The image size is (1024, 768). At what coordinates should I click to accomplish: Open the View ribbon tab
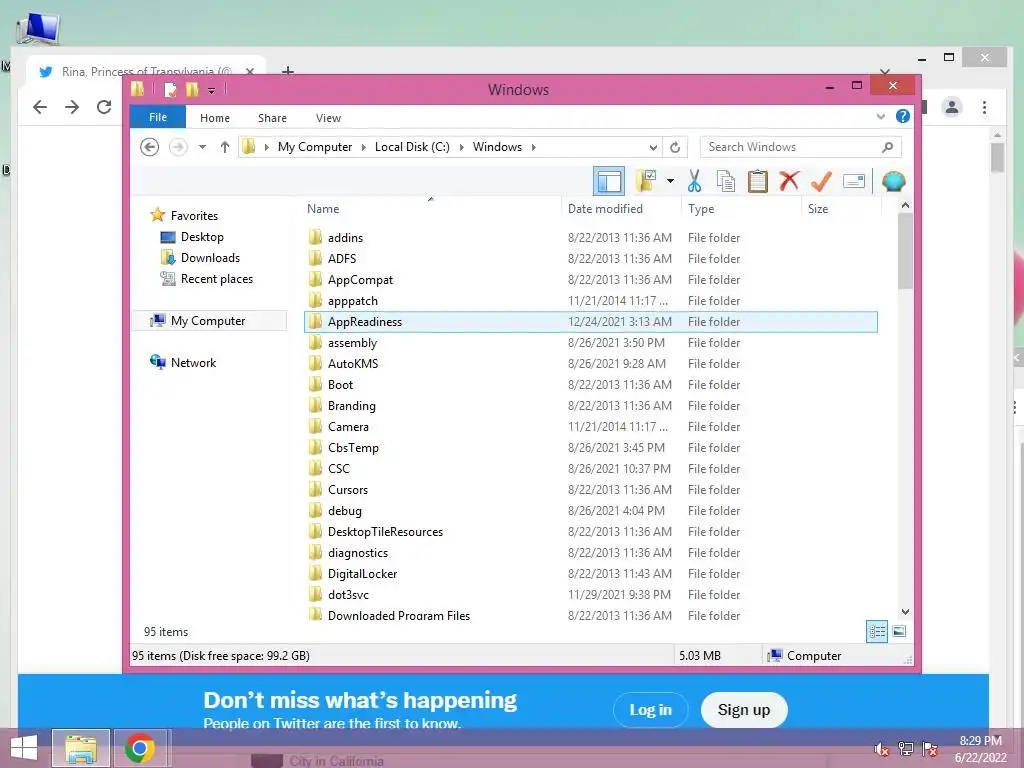pos(328,118)
